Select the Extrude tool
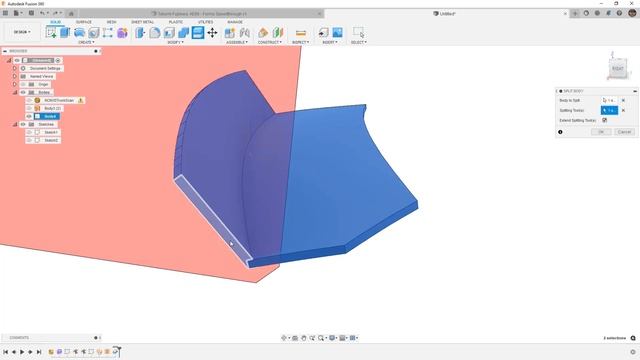 coord(65,32)
